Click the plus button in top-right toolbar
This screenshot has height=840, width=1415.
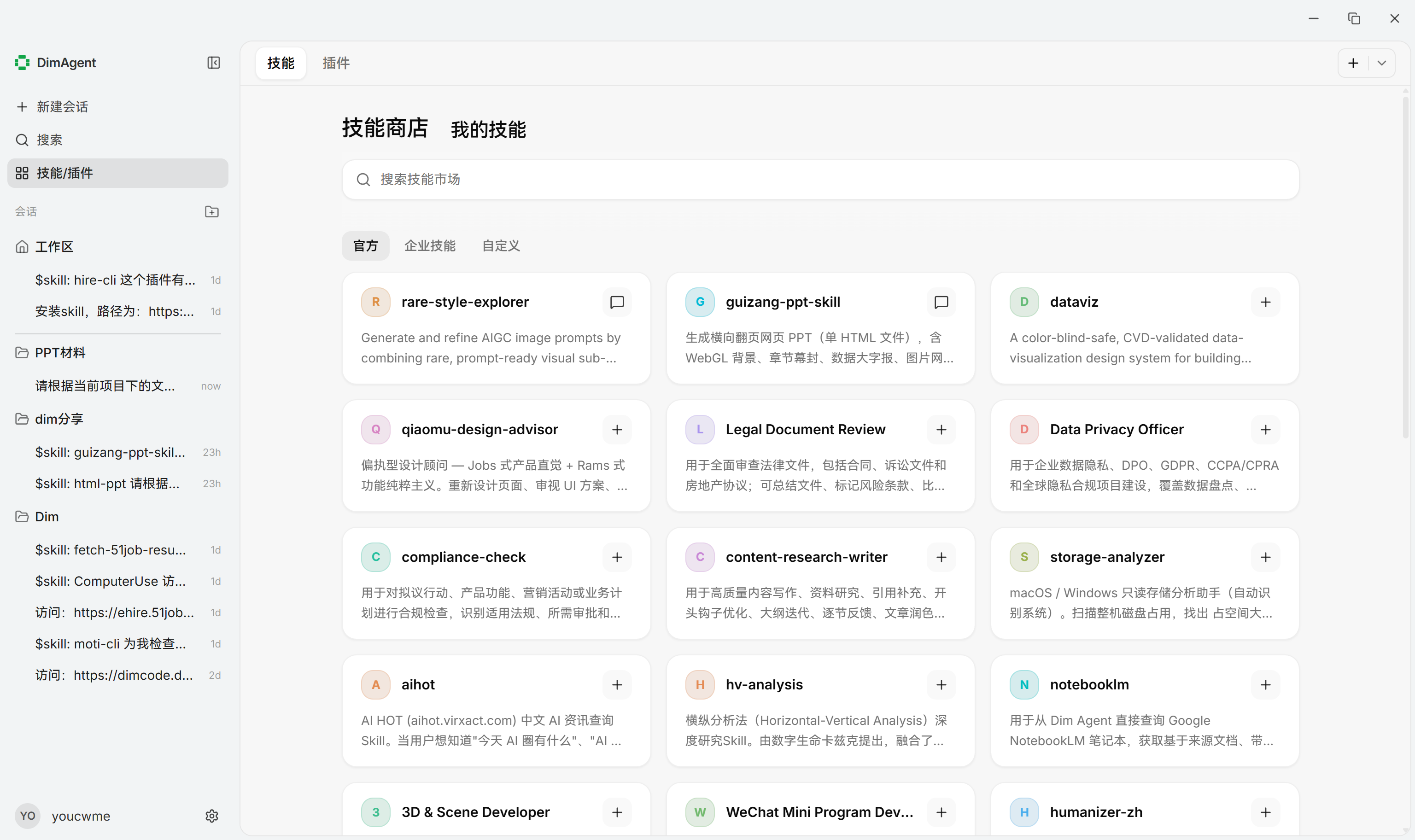[1353, 63]
